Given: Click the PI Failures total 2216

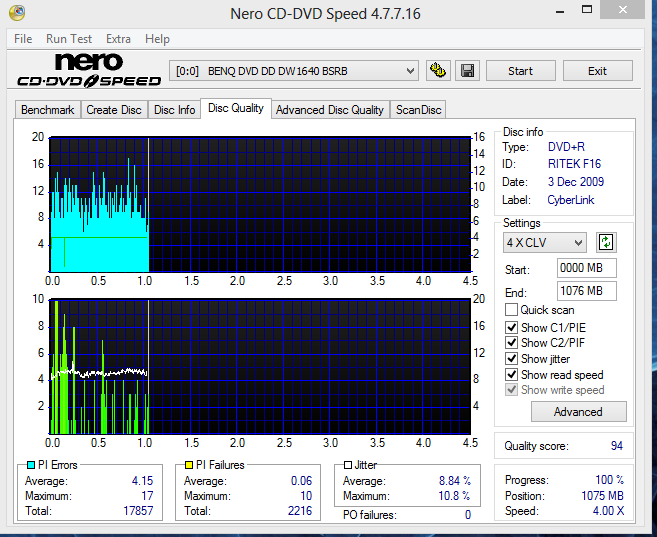Looking at the screenshot, I should (300, 511).
